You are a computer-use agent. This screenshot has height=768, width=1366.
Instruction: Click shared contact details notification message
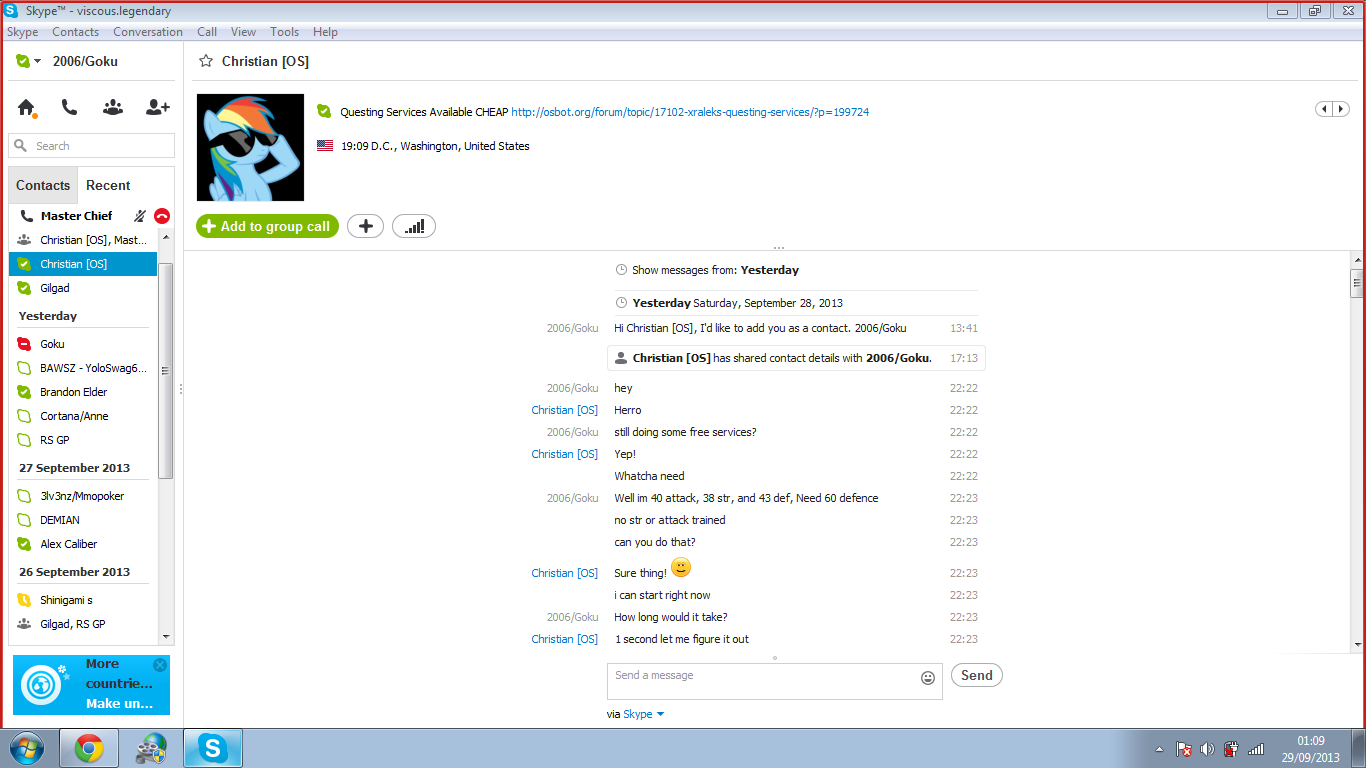796,358
